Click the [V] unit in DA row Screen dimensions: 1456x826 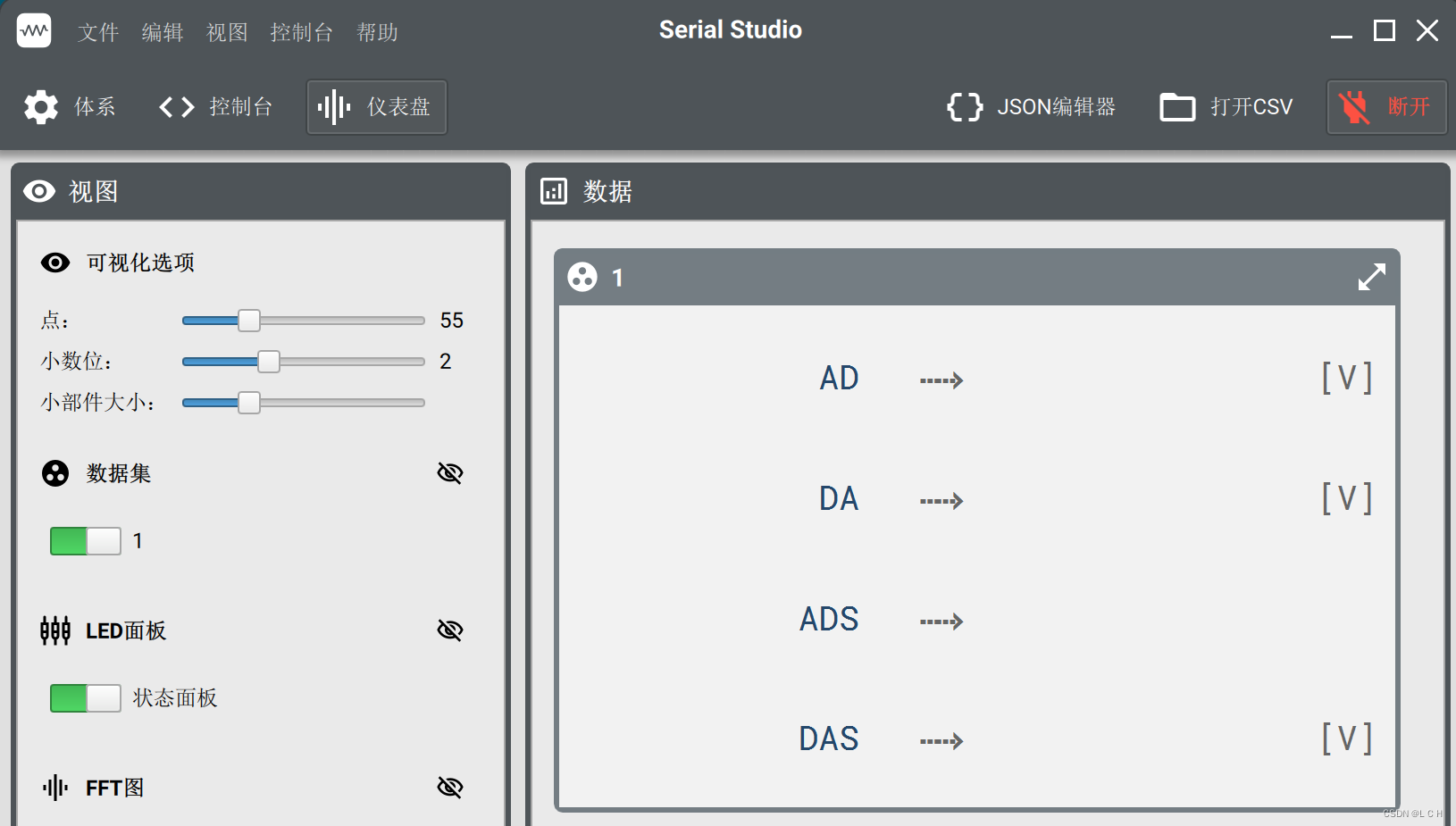tap(1347, 499)
